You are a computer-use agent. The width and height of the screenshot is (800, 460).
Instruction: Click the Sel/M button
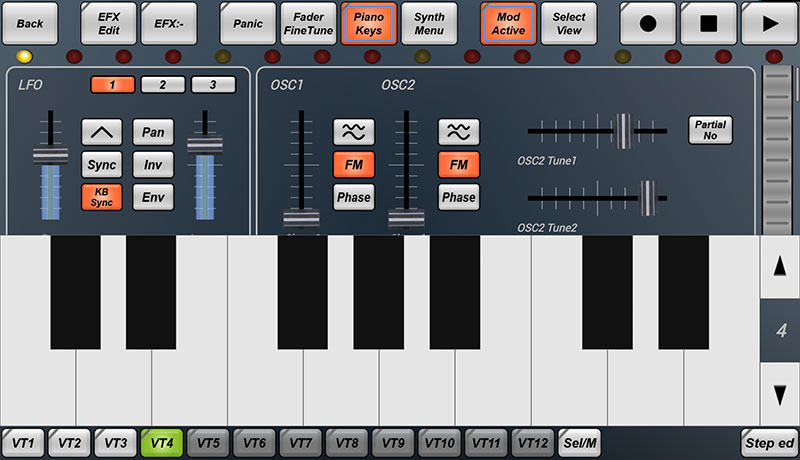point(580,443)
